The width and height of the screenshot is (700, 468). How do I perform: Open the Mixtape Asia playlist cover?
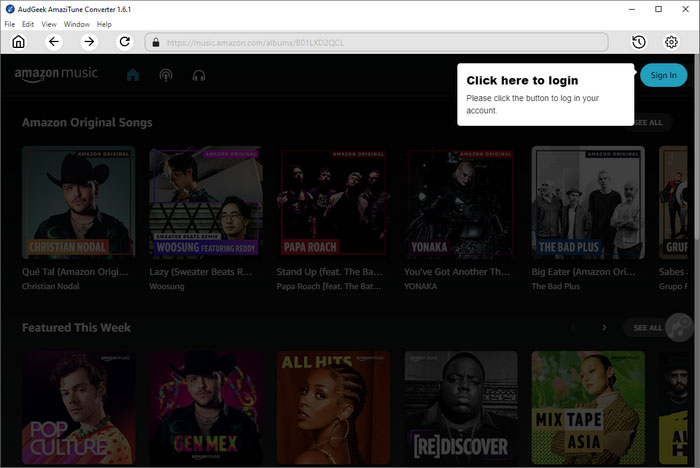[x=588, y=408]
